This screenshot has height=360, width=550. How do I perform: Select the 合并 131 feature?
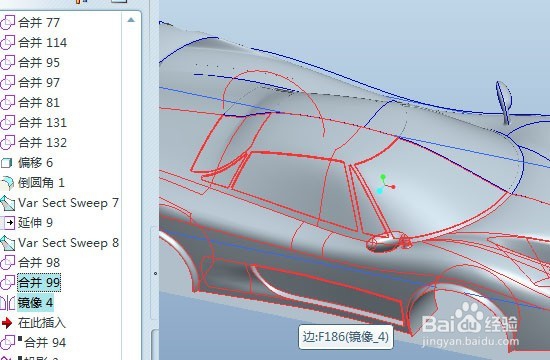[42, 123]
